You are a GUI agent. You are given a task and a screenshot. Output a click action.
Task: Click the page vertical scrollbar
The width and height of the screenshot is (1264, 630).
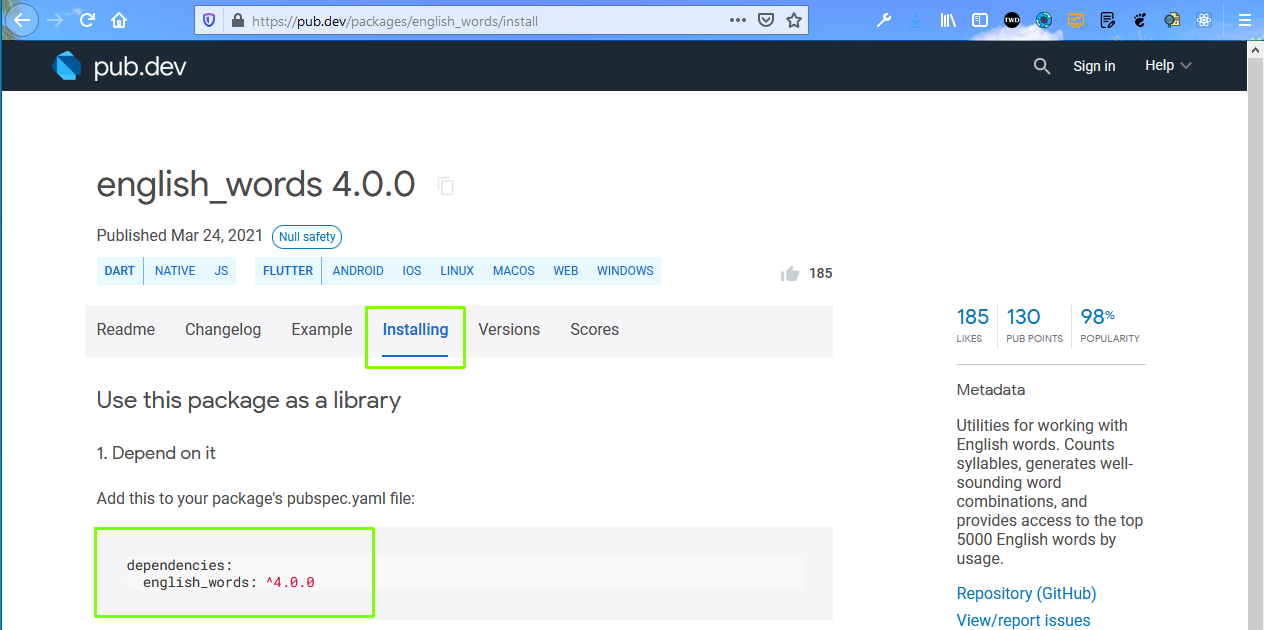point(1256,335)
